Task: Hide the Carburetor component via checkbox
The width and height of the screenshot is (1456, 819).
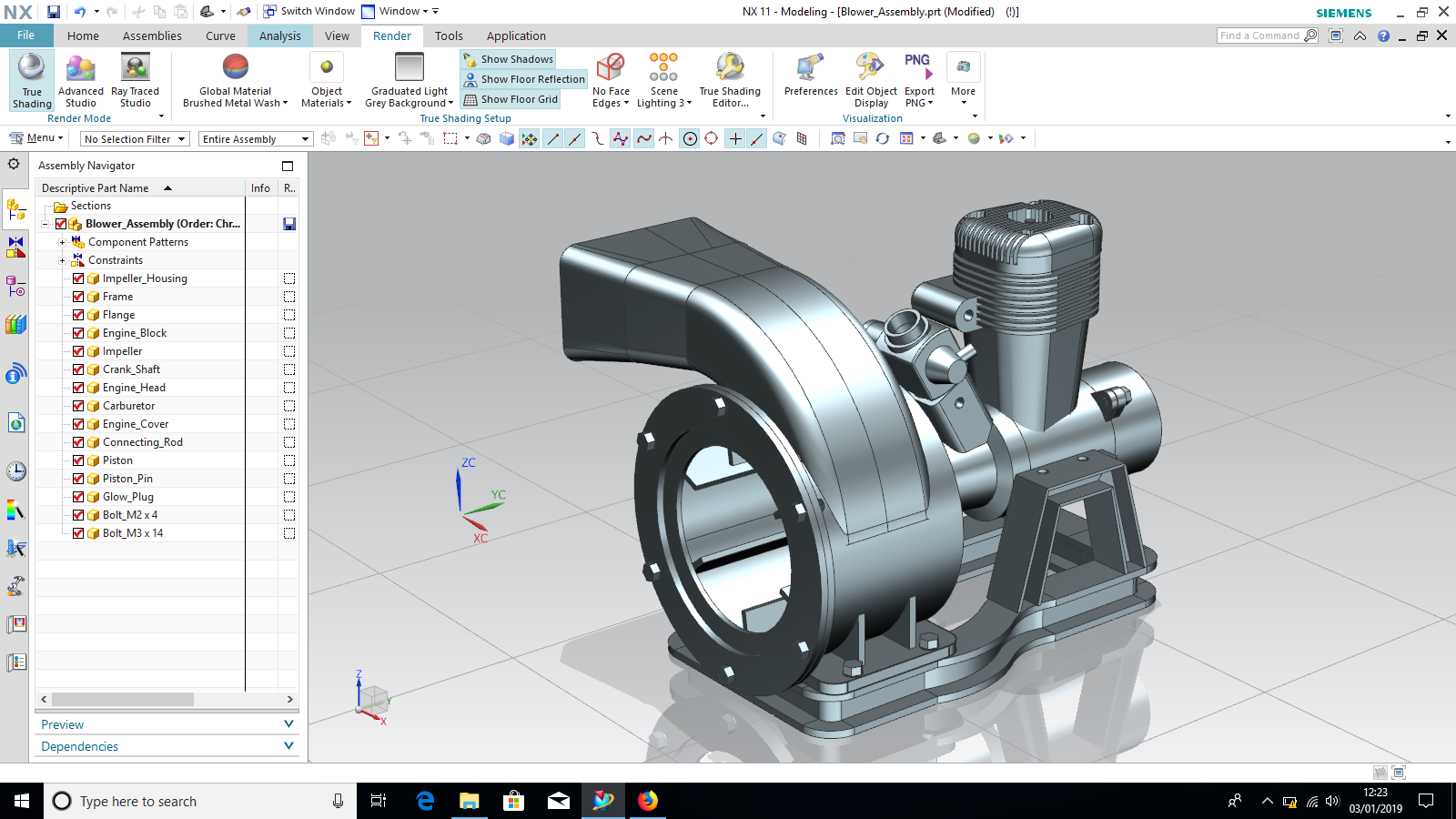Action: click(x=78, y=406)
